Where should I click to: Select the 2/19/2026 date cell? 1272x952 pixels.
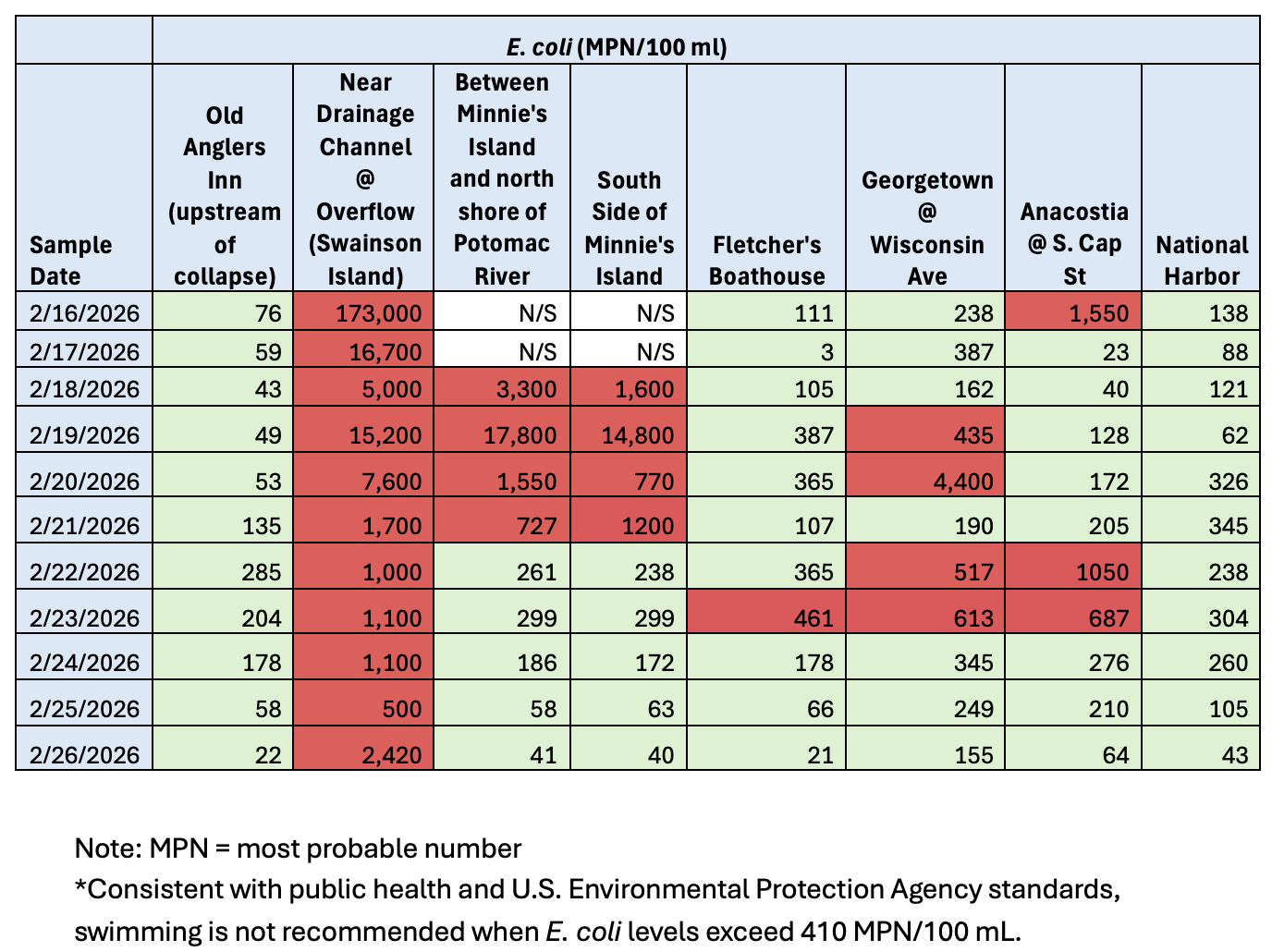(x=84, y=435)
